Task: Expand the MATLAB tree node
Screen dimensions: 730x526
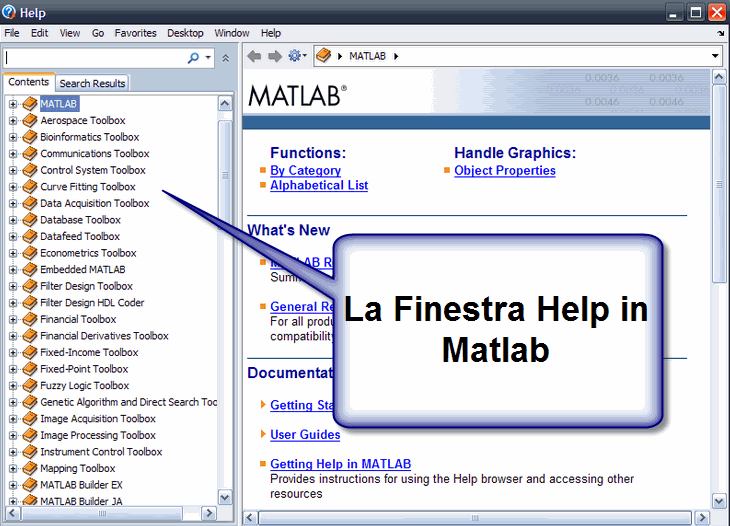Action: coord(13,104)
